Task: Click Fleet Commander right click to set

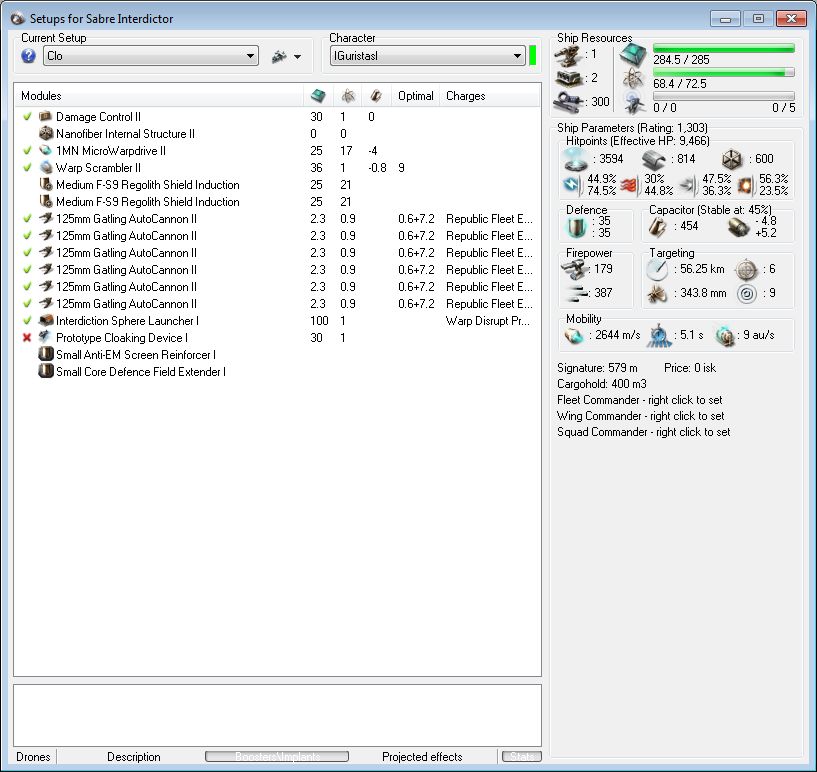Action: tap(639, 400)
